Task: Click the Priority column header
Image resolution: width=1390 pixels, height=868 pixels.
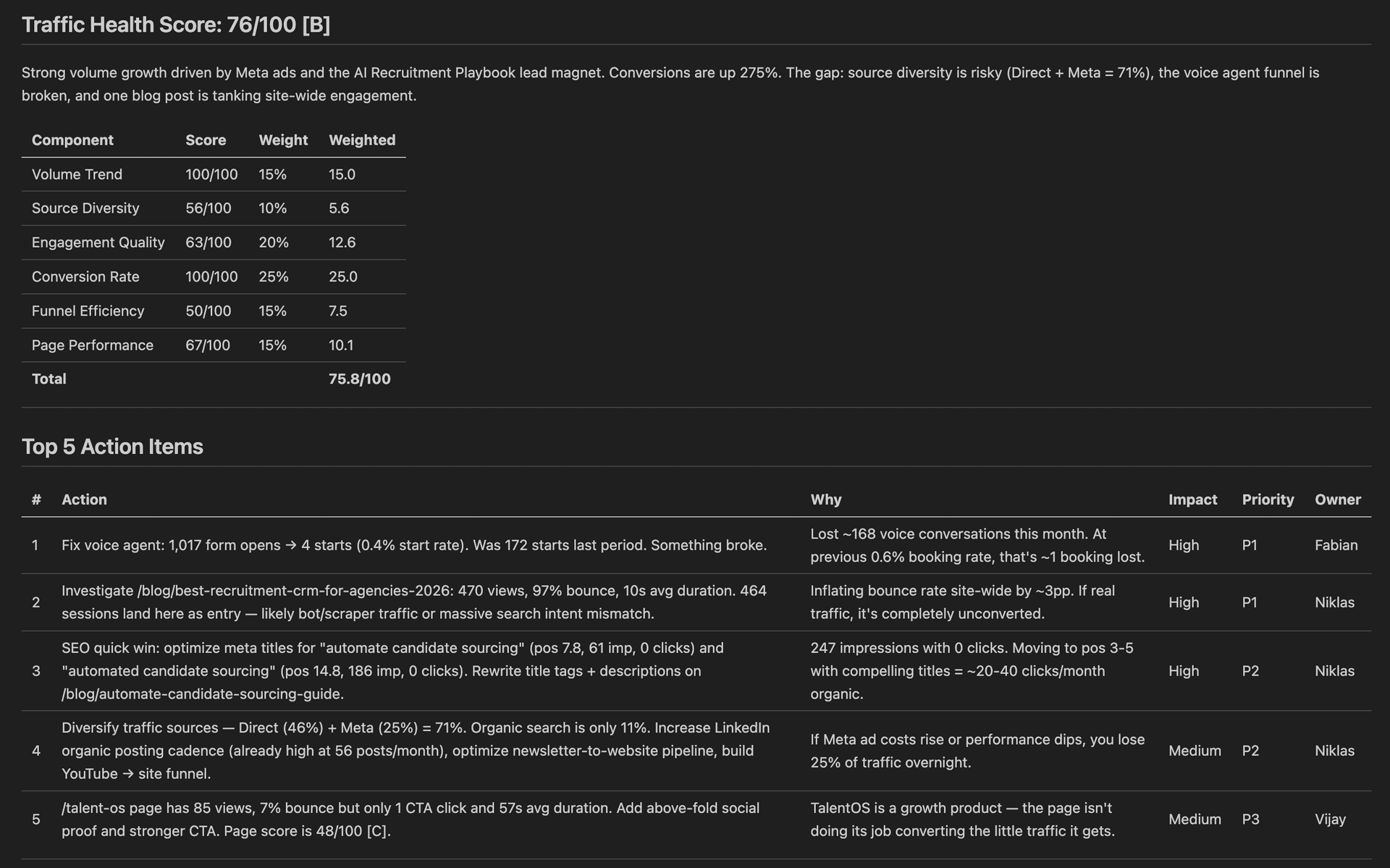Action: [x=1268, y=499]
